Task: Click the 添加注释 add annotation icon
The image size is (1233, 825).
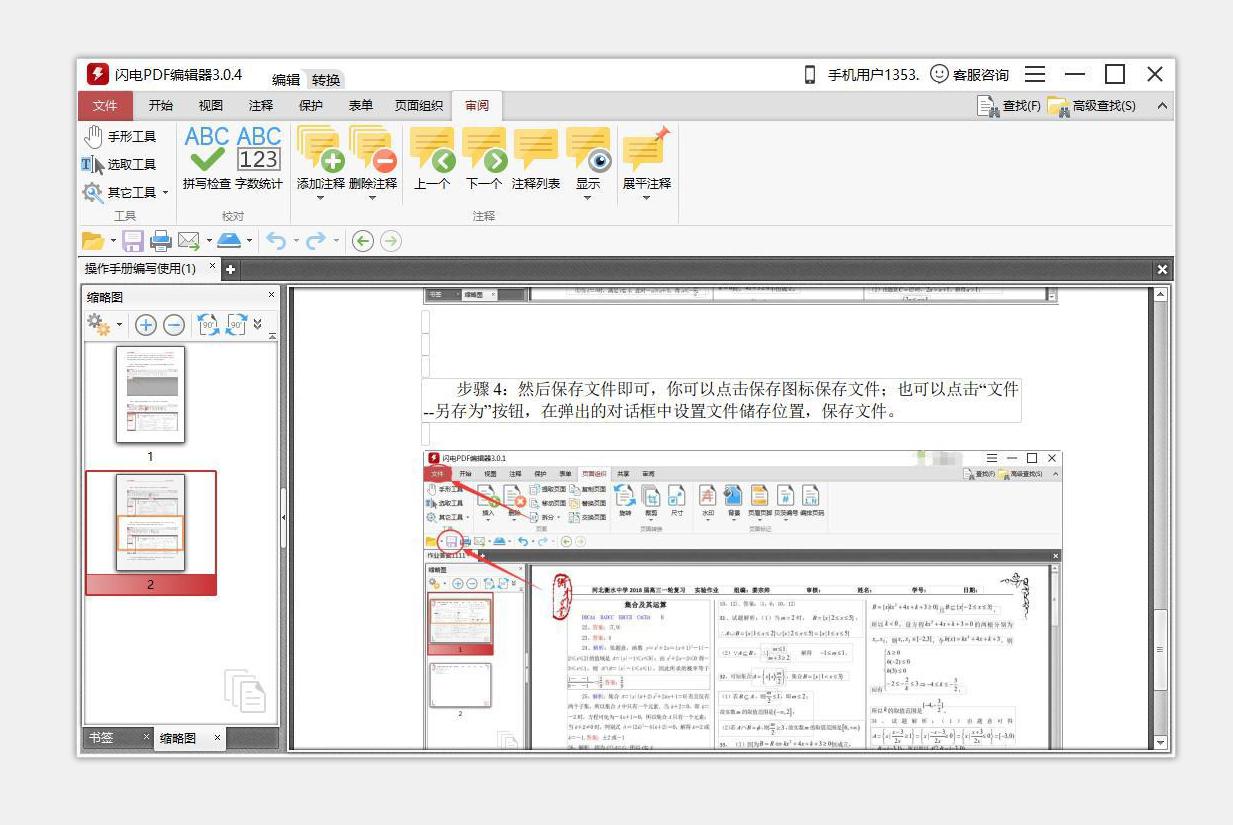Action: point(320,149)
